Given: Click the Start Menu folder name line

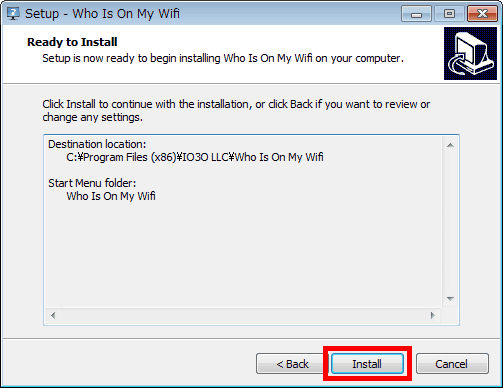Looking at the screenshot, I should (111, 196).
